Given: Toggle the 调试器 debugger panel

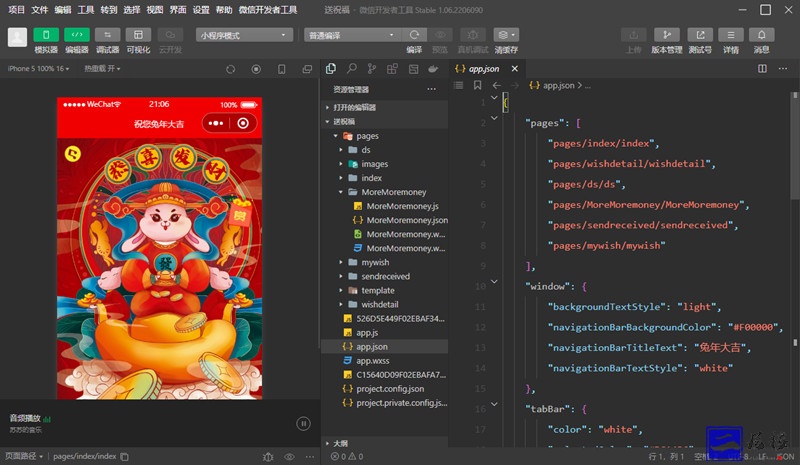Looking at the screenshot, I should tap(108, 35).
